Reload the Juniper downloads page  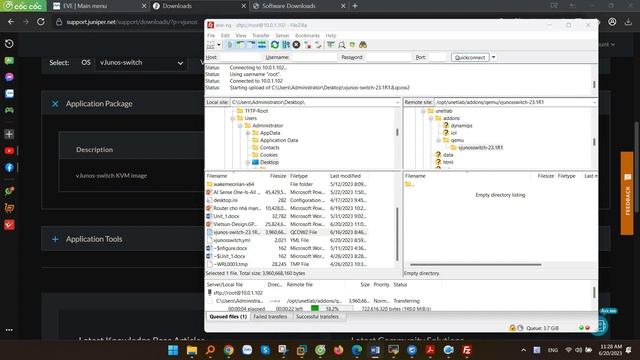41,22
